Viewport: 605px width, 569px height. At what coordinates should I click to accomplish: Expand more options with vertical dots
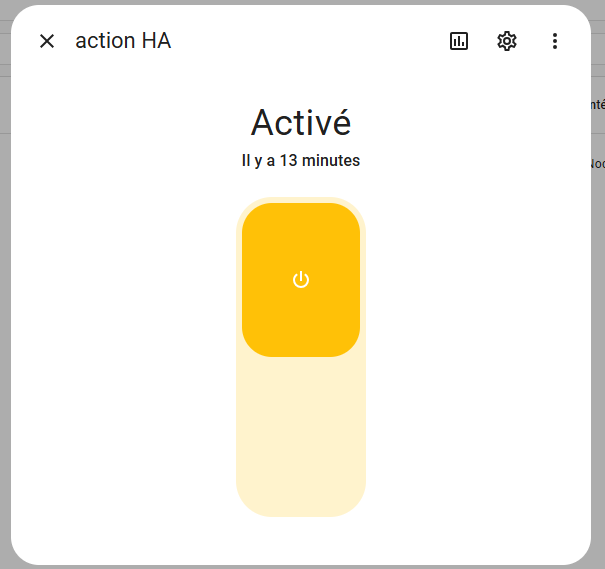555,41
